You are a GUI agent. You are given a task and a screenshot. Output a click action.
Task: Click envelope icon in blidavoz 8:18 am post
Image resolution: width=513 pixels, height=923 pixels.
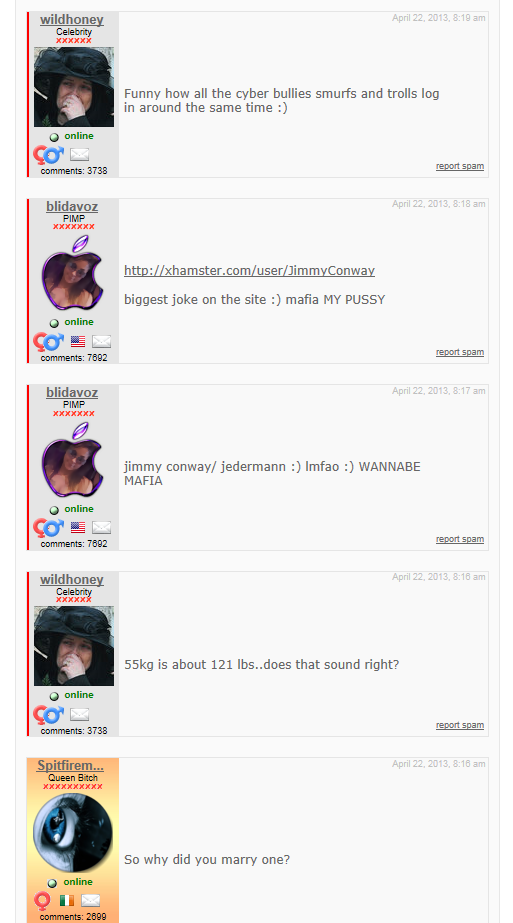tap(101, 341)
